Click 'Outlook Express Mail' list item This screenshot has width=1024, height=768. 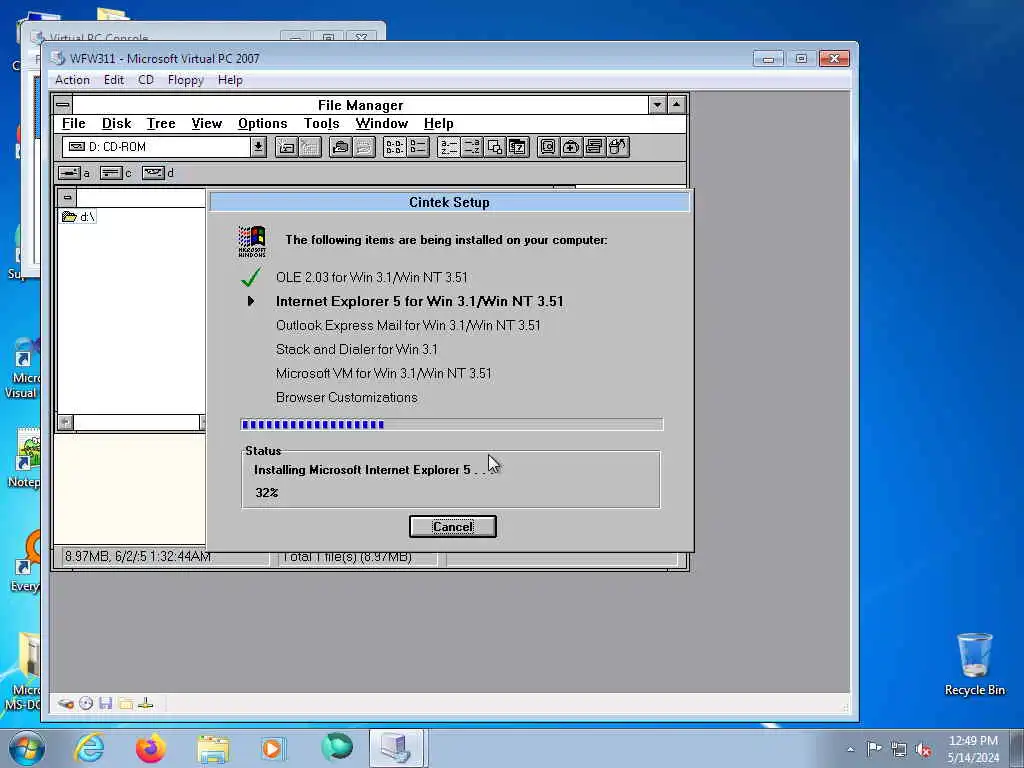coord(408,325)
